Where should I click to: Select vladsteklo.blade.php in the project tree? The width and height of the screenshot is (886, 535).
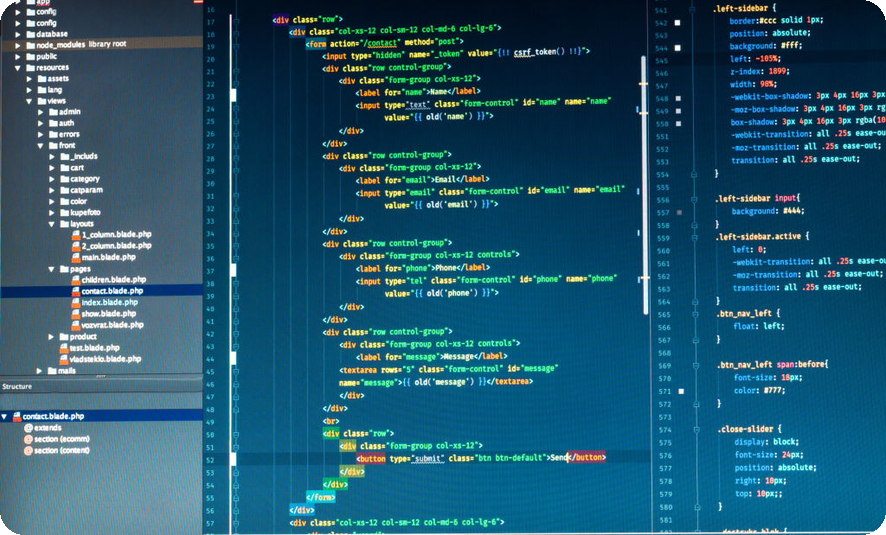105,359
